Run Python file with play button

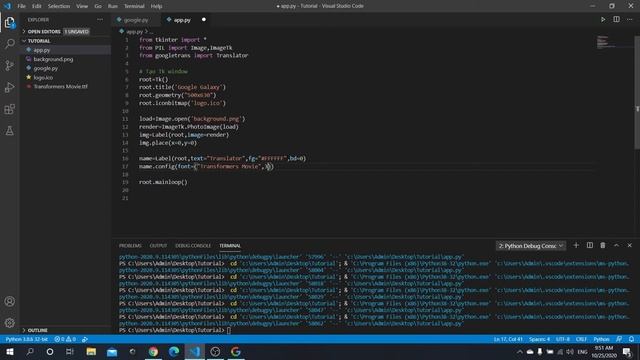tap(603, 19)
